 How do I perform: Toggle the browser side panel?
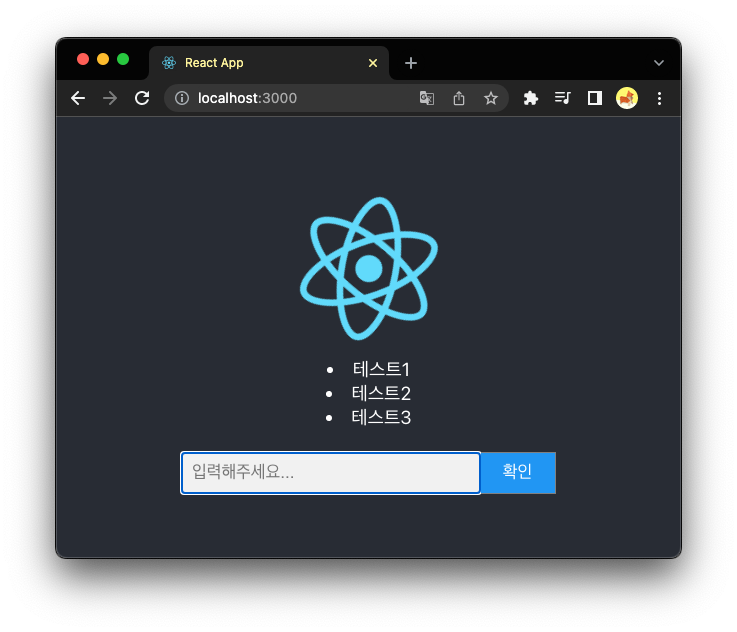595,98
